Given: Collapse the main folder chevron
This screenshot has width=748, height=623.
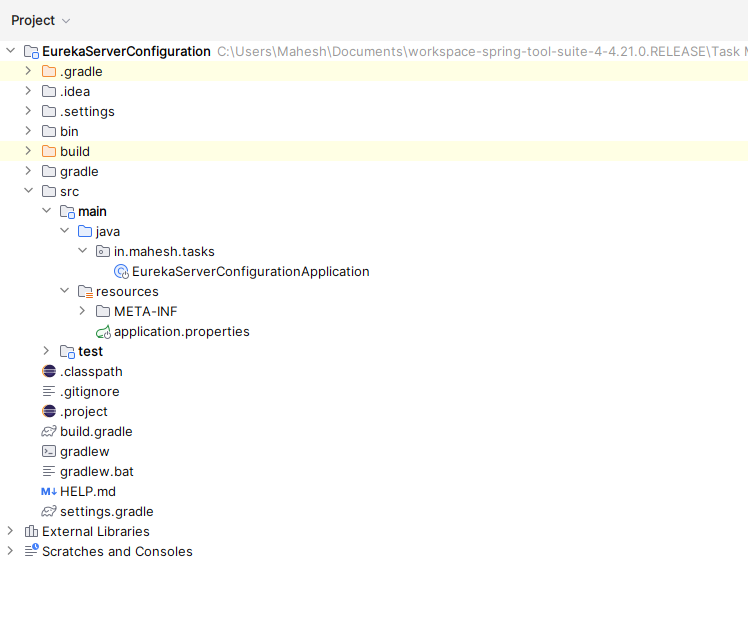Looking at the screenshot, I should pyautogui.click(x=46, y=211).
